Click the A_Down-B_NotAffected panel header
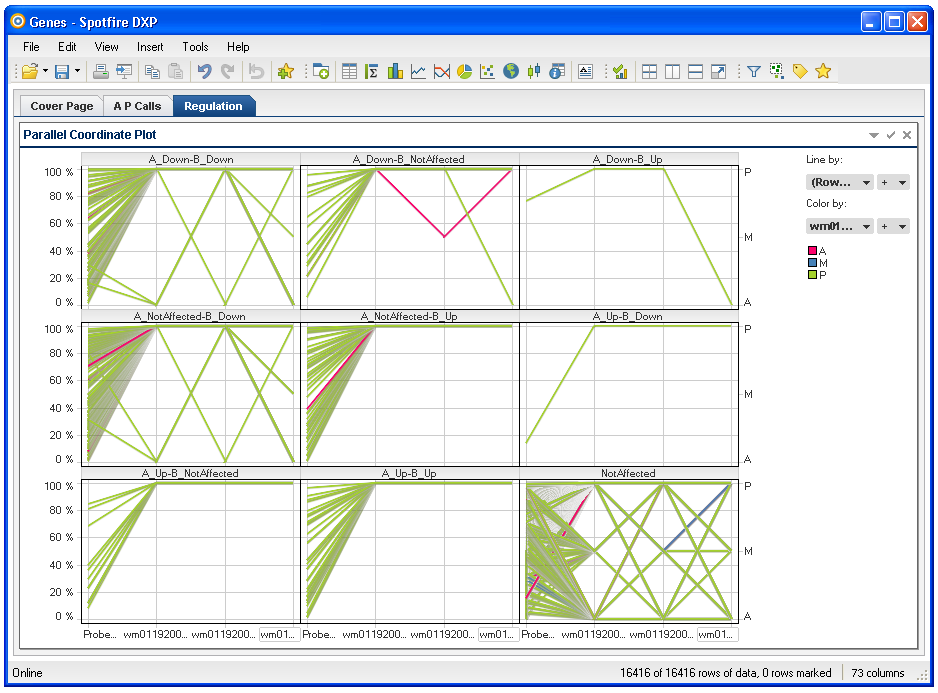This screenshot has height=693, width=938. coord(409,159)
